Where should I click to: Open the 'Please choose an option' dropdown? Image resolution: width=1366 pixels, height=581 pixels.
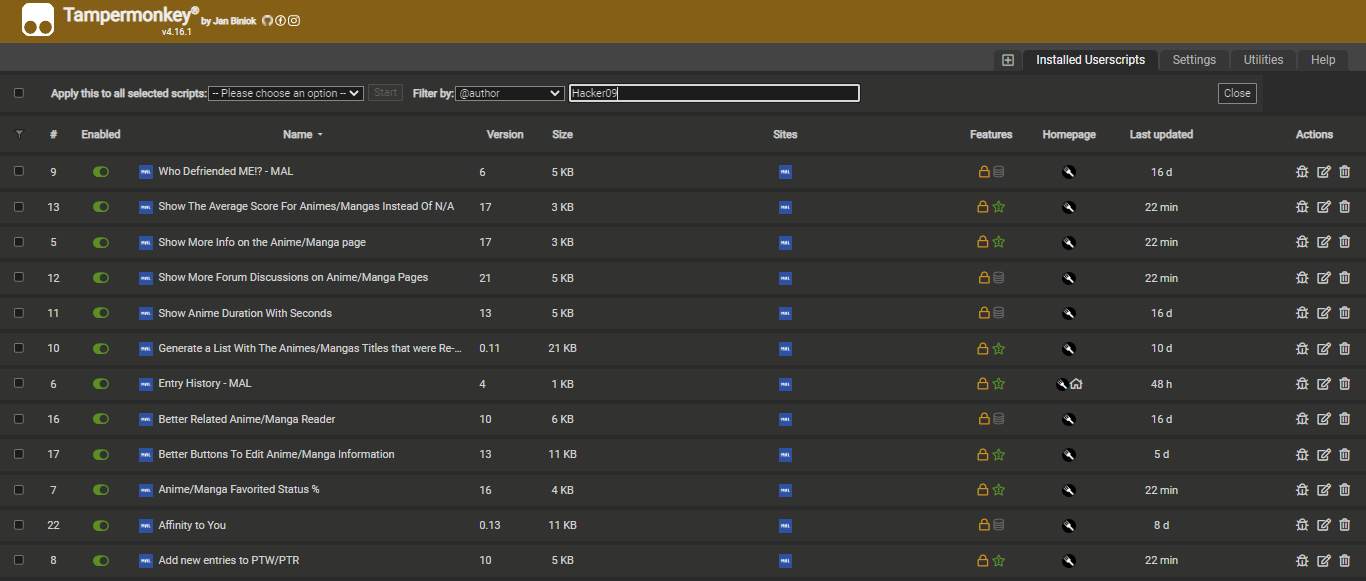(x=285, y=93)
